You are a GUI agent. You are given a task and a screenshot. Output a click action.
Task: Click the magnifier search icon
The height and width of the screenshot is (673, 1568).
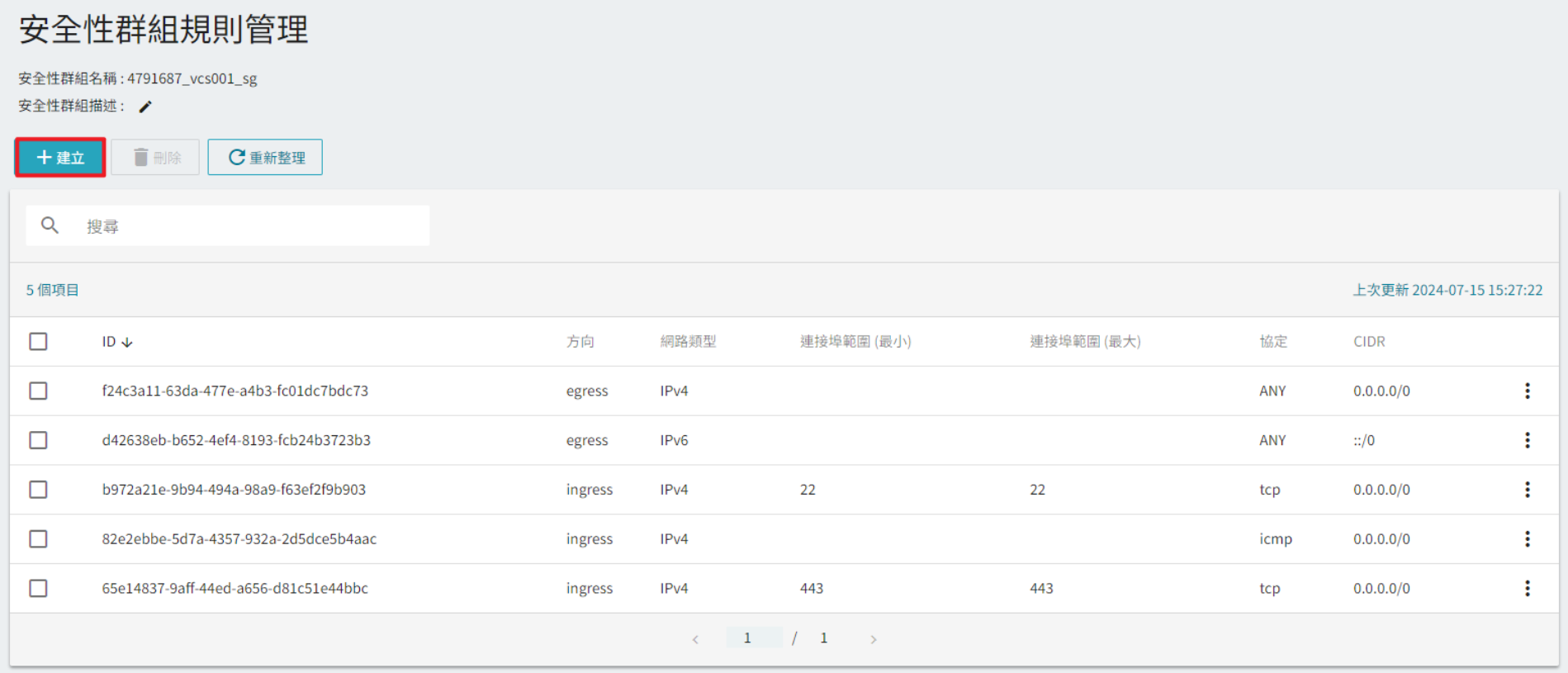click(50, 225)
